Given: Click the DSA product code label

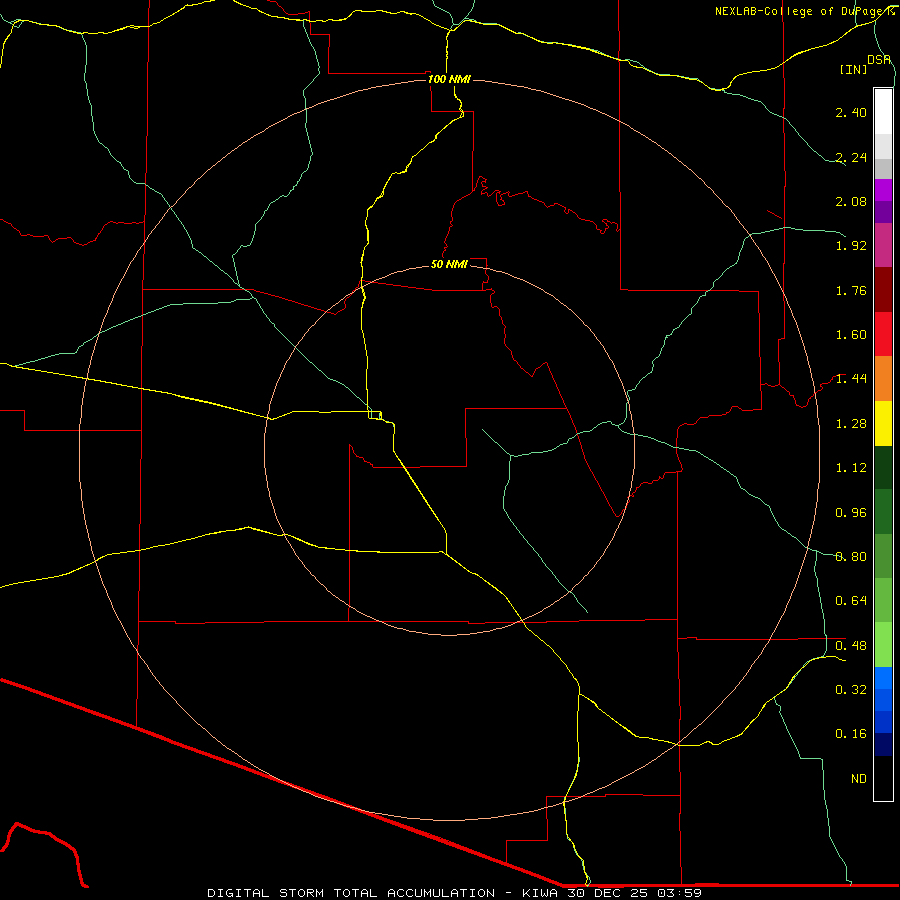Looking at the screenshot, I should (879, 60).
